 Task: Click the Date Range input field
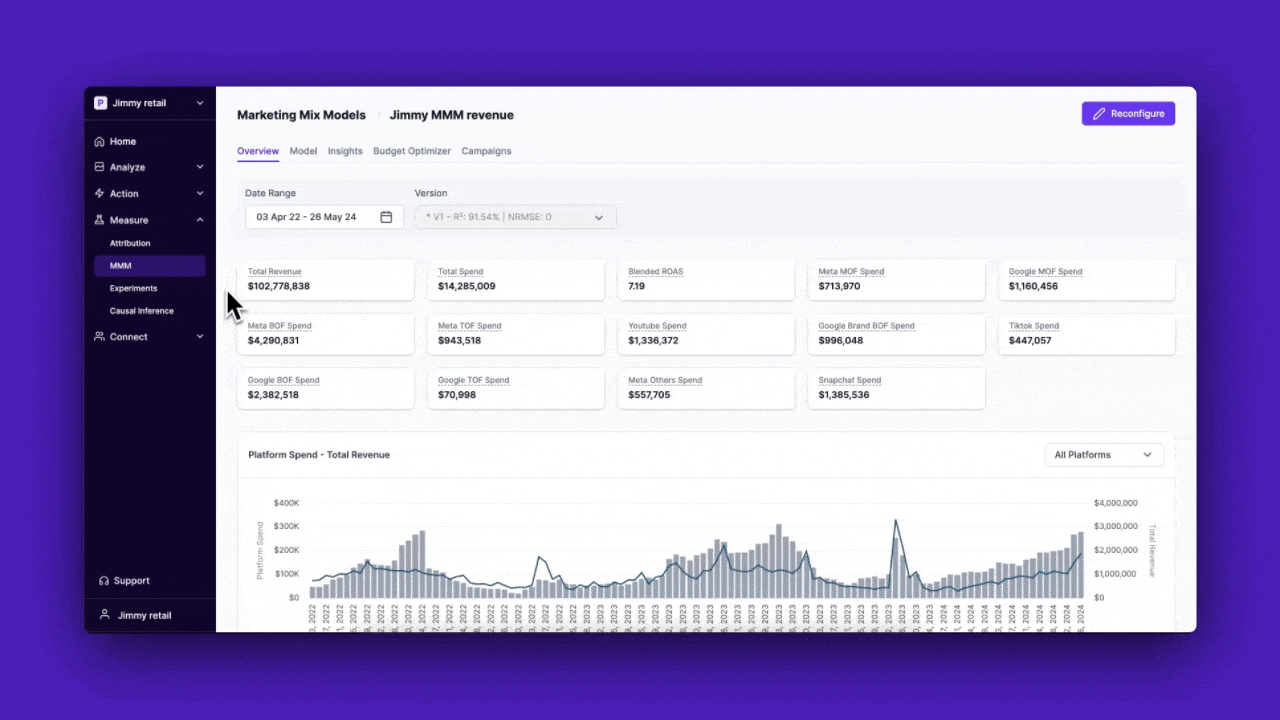click(x=325, y=217)
